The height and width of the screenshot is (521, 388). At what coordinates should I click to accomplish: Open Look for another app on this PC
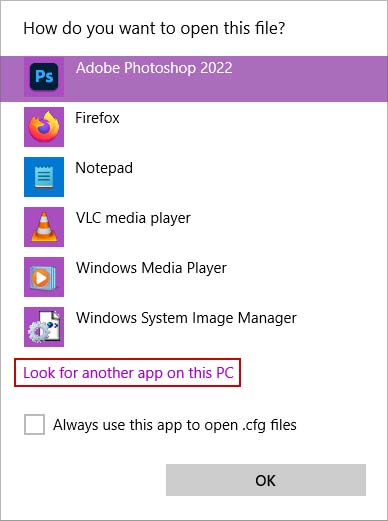pyautogui.click(x=128, y=373)
